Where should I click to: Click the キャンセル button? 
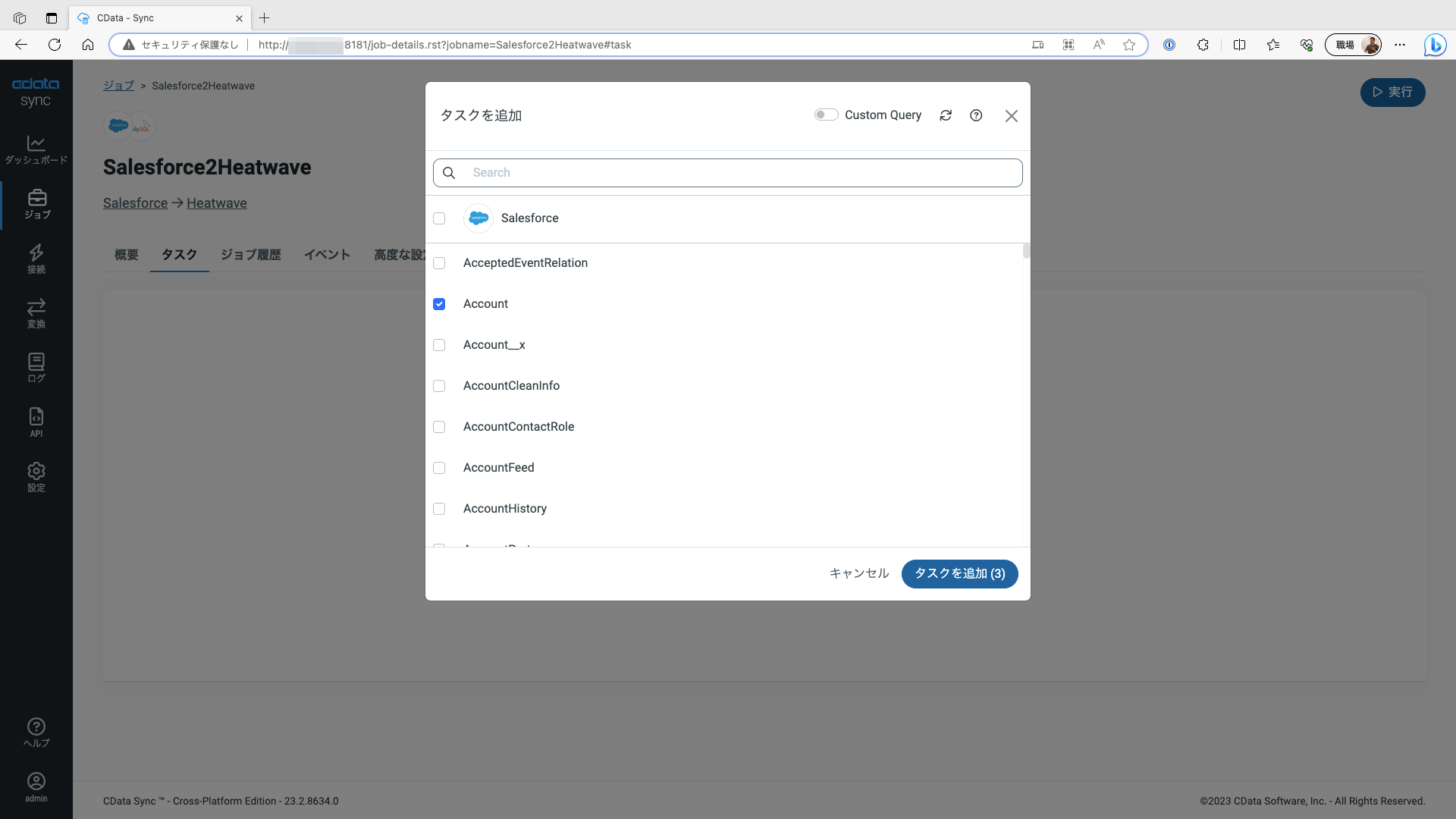pos(858,573)
